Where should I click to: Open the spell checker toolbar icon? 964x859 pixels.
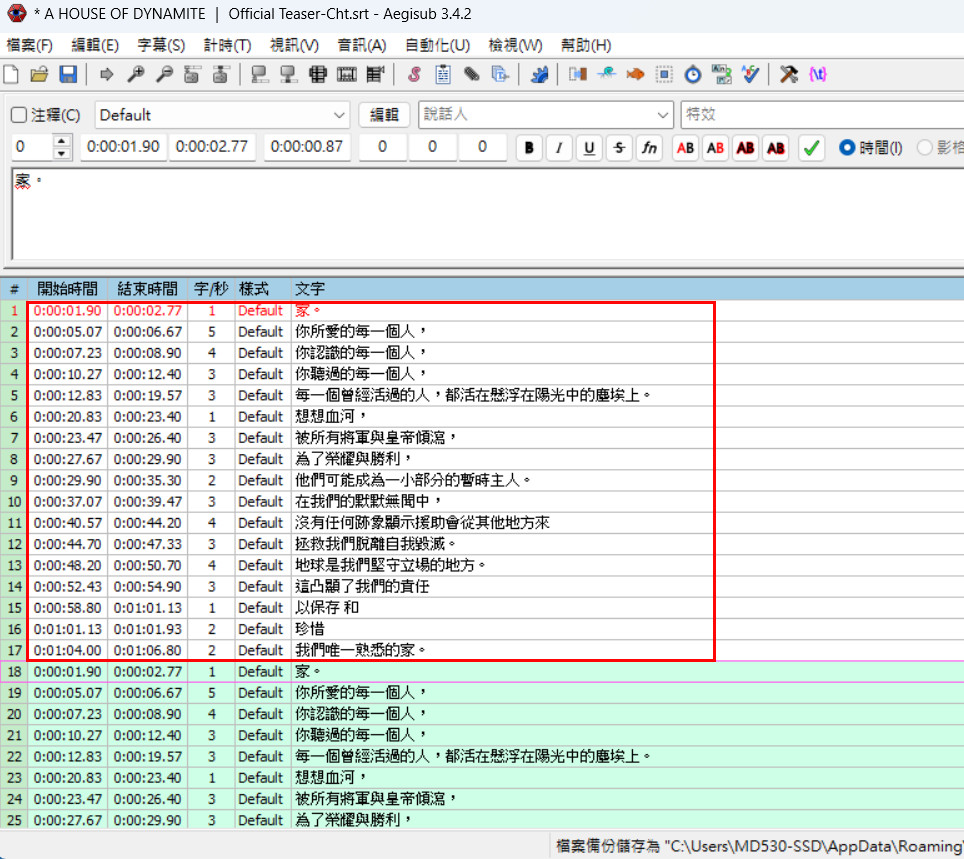tap(749, 74)
